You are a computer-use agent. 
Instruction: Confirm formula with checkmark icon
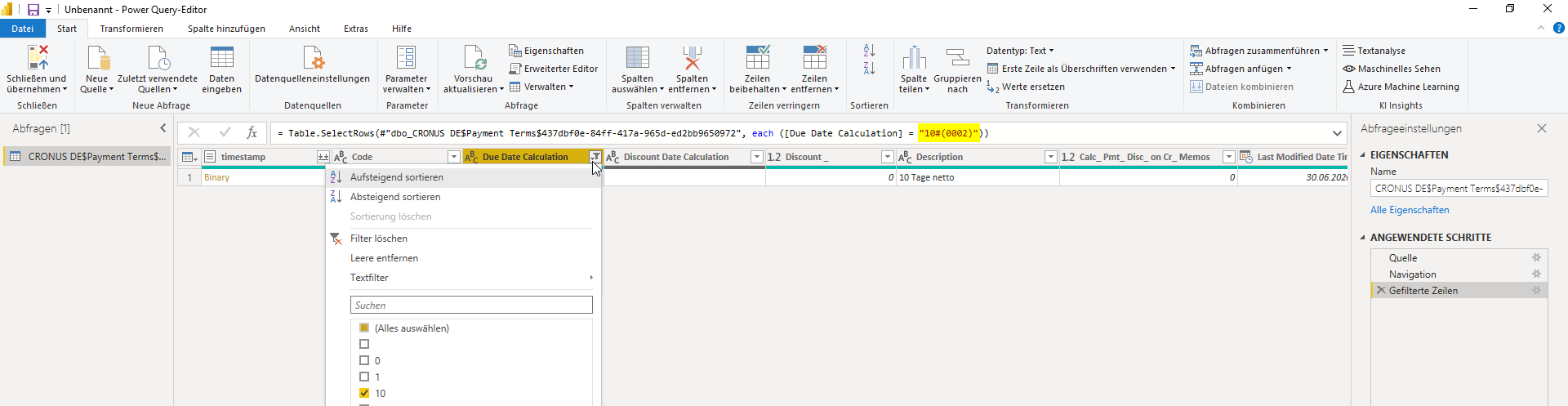coord(225,132)
